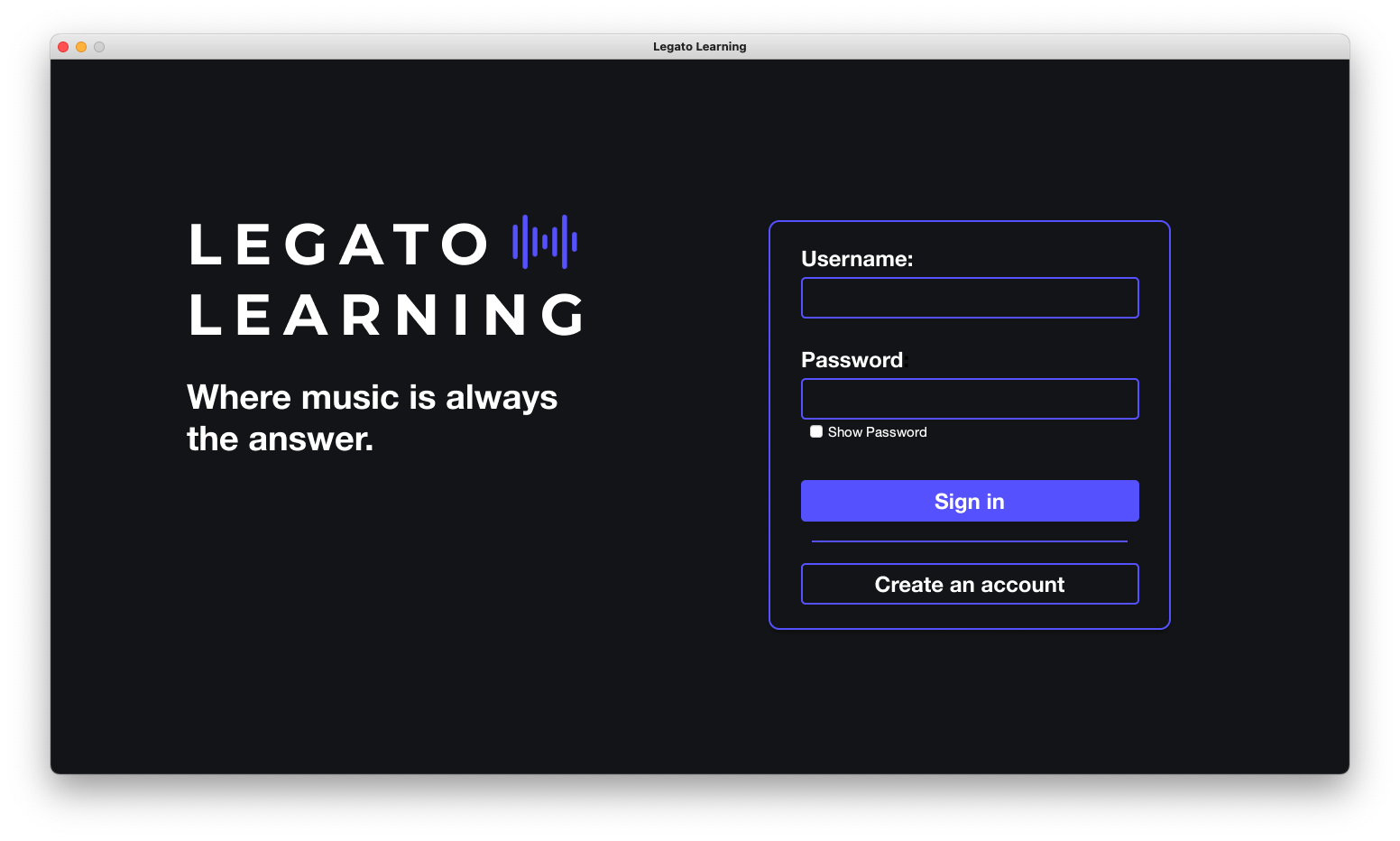Click inside the Username input field

[x=969, y=297]
